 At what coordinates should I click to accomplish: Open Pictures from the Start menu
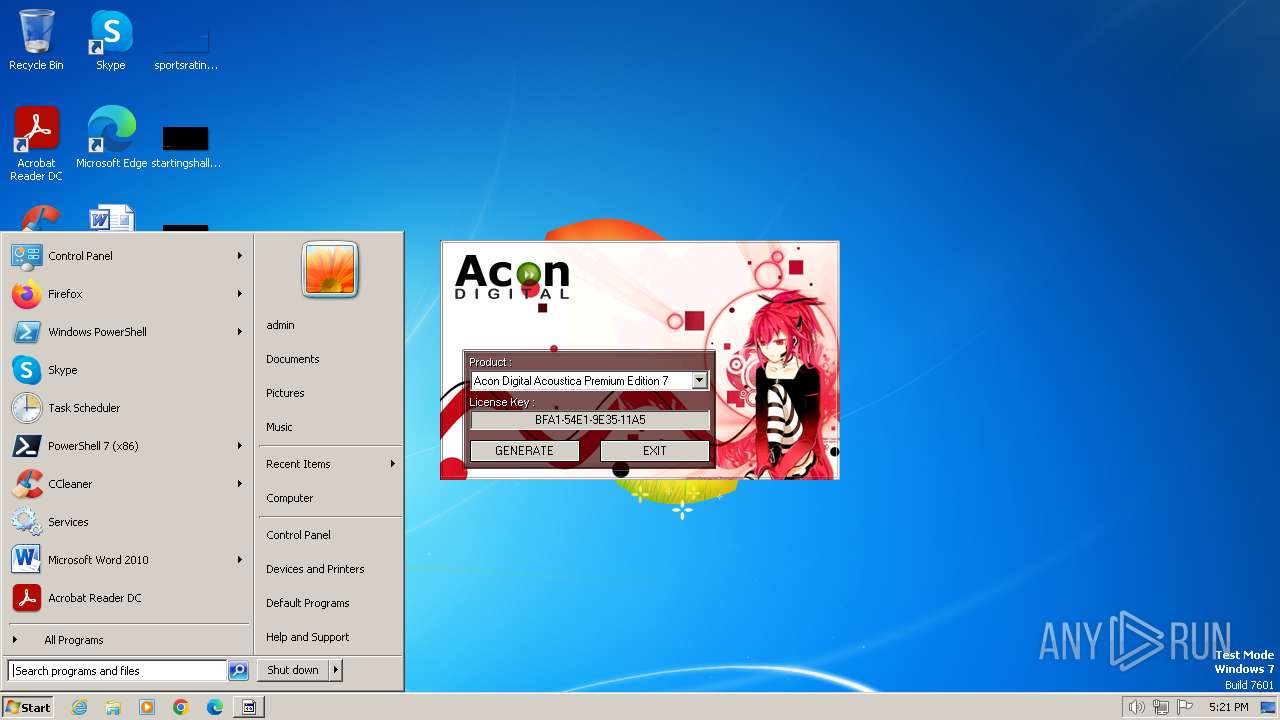click(330, 393)
